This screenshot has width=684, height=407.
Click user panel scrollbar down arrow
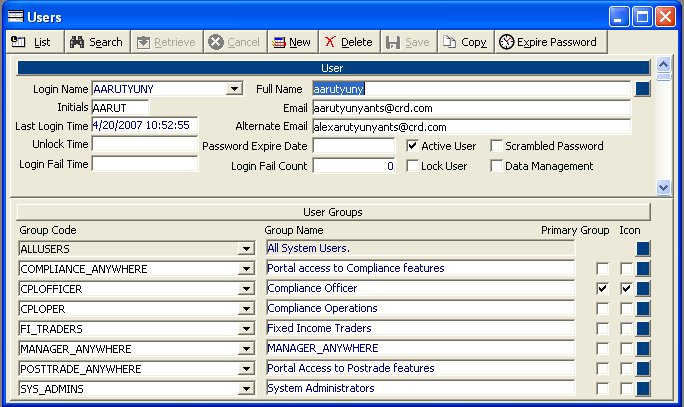coord(663,188)
